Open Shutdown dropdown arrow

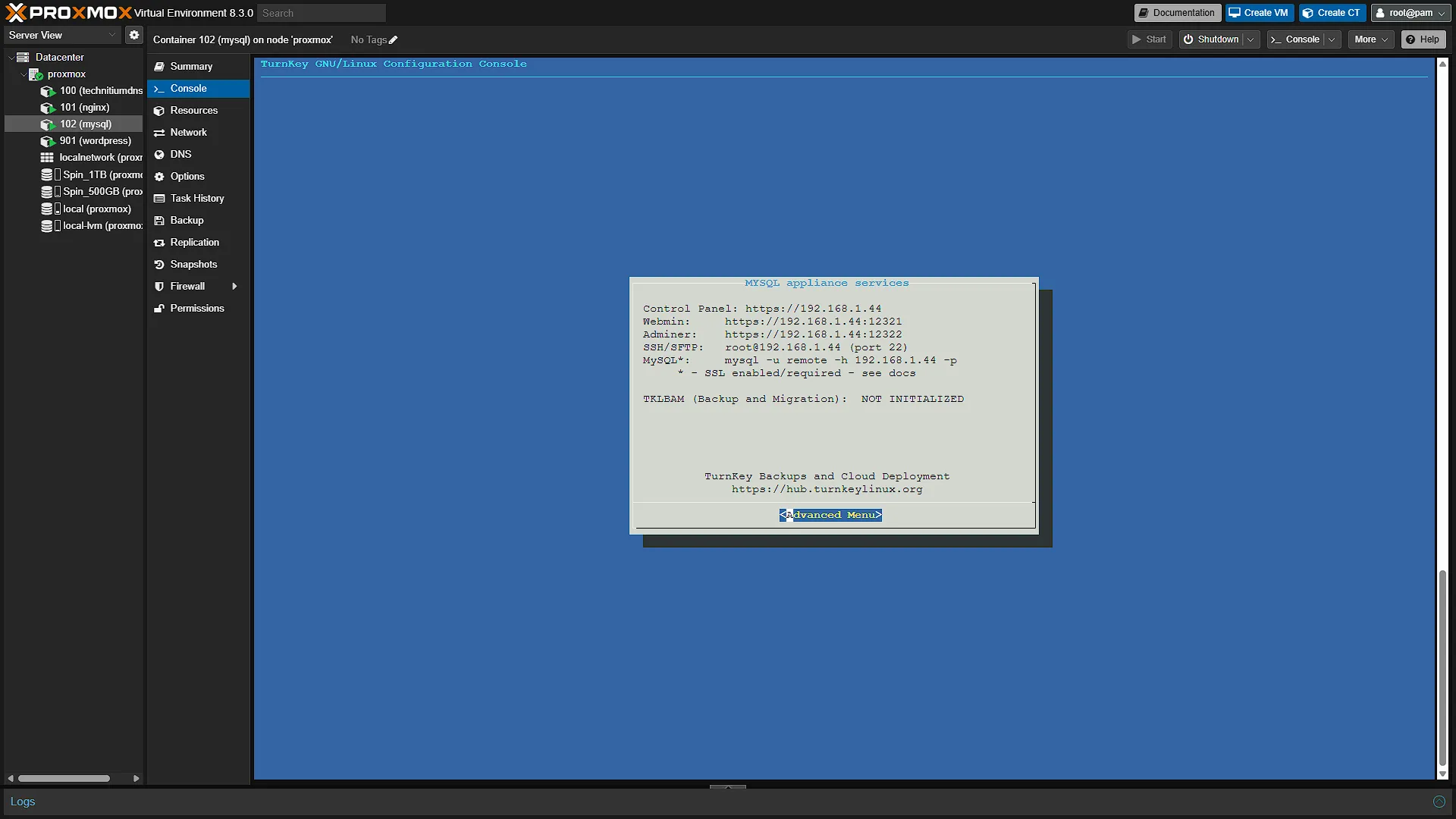1250,39
